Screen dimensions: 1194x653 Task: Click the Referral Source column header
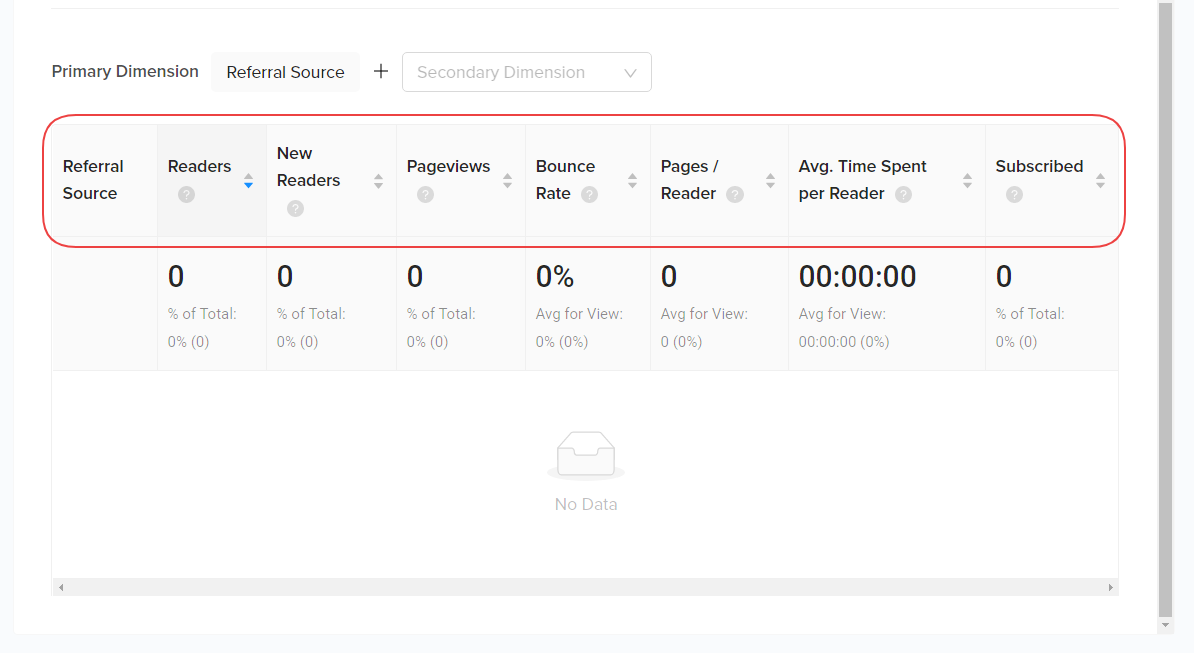point(93,180)
